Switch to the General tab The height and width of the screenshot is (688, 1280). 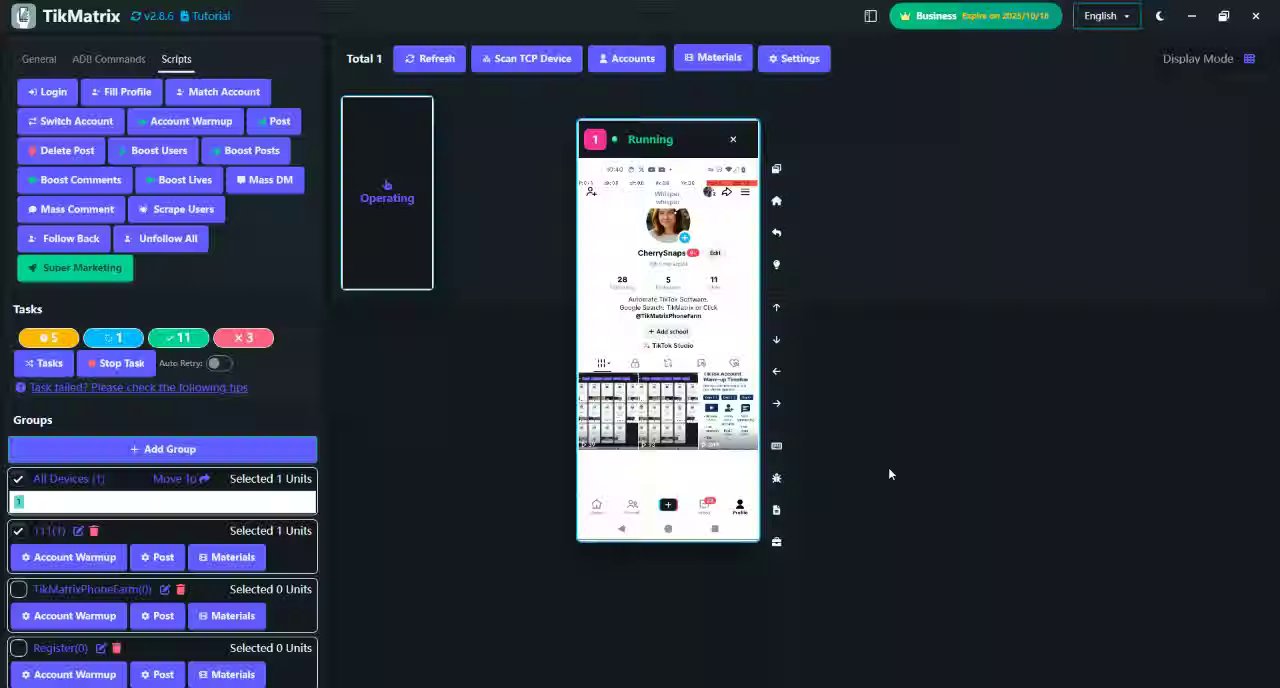[x=39, y=59]
